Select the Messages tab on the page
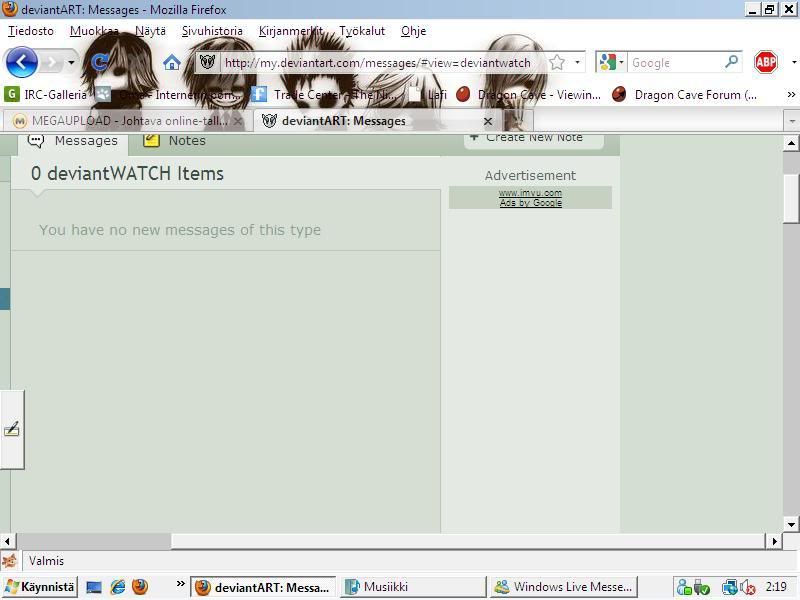Image resolution: width=800 pixels, height=600 pixels. pyautogui.click(x=72, y=141)
